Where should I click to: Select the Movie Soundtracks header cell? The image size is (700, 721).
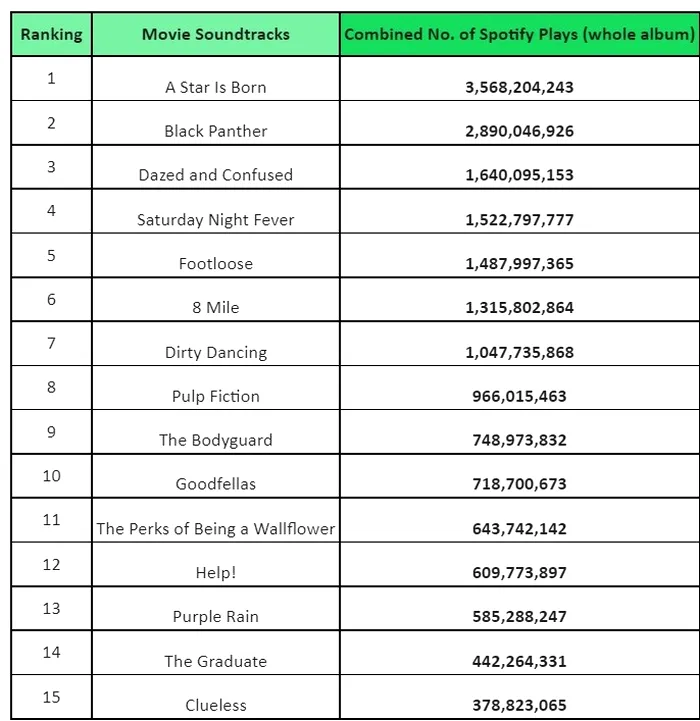click(215, 34)
